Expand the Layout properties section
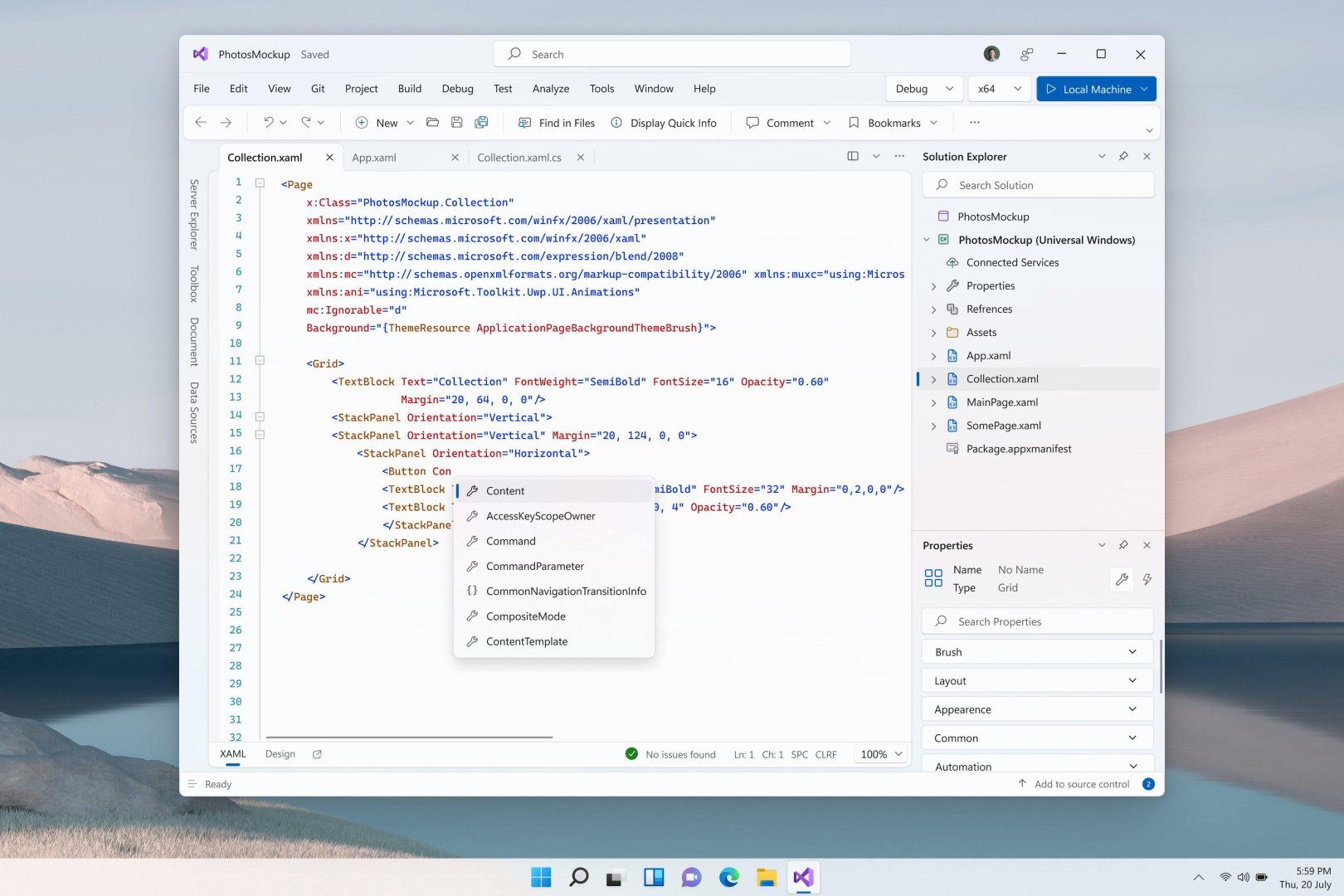1344x896 pixels. point(1037,680)
